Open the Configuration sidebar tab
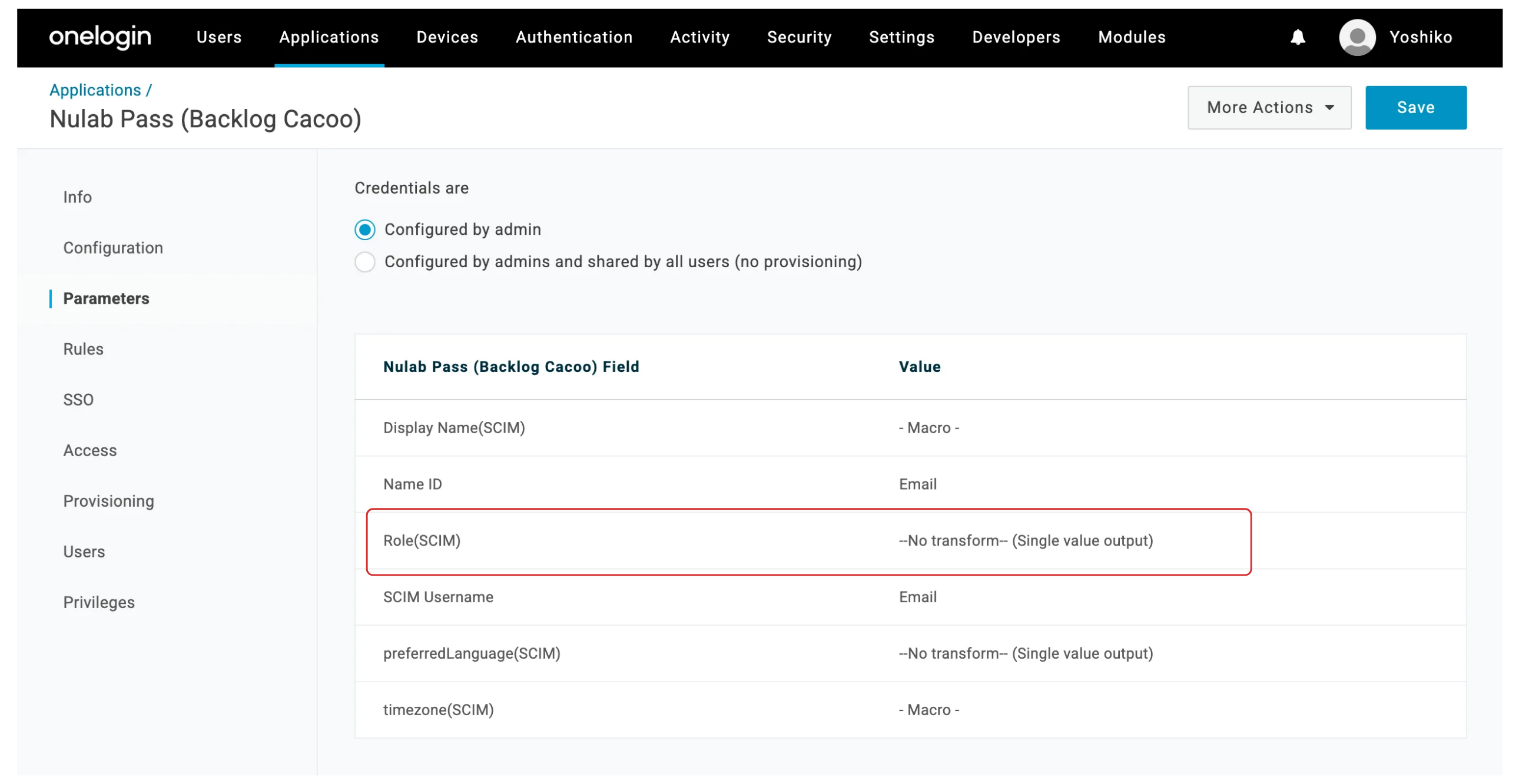The image size is (1519, 784). (113, 248)
